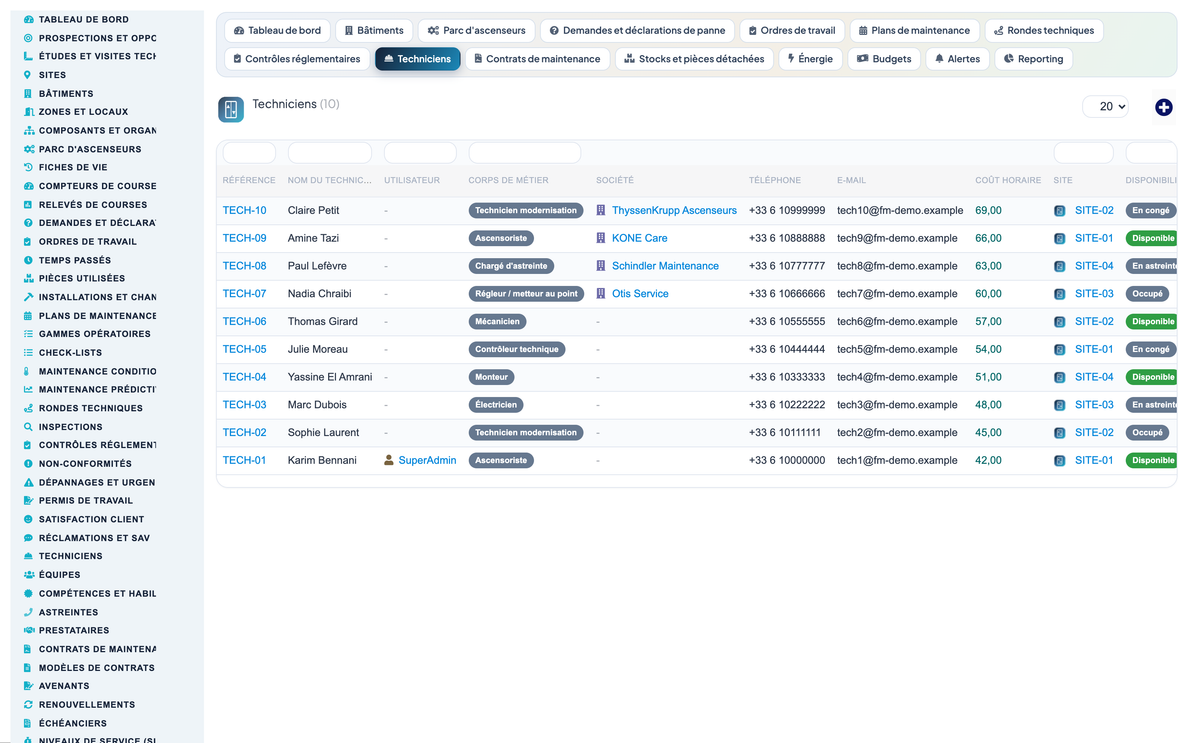Click the Échéanciers sidebar icon
The width and height of the screenshot is (1200, 743).
(x=28, y=723)
